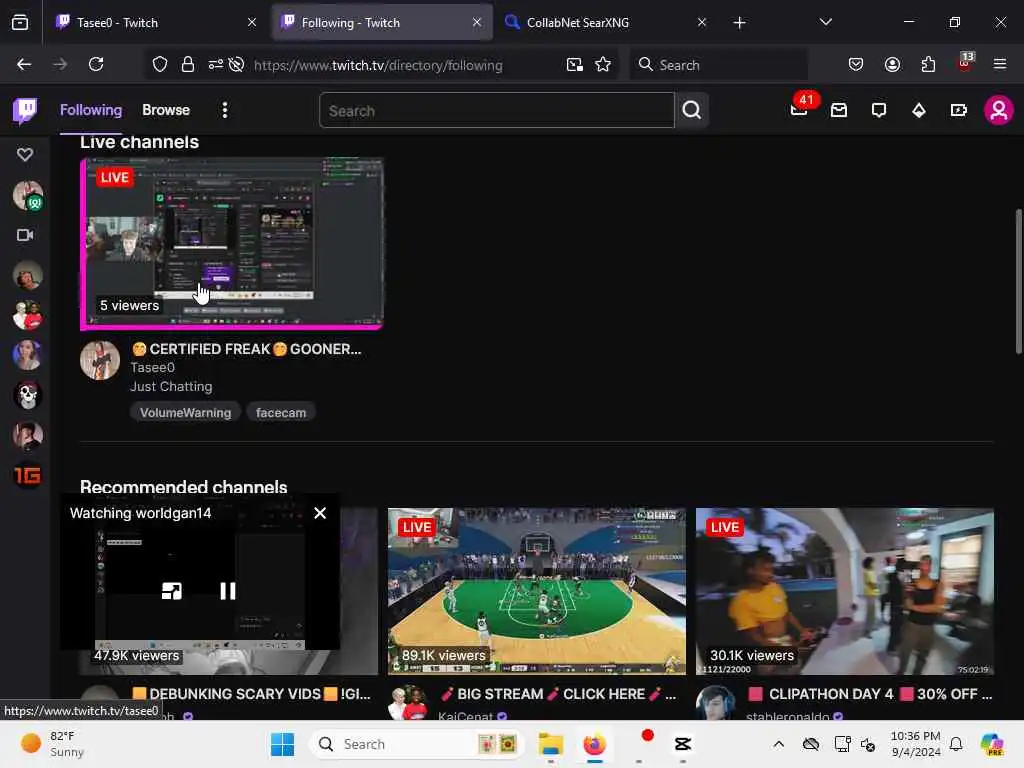This screenshot has width=1024, height=768.
Task: Click the site security padlock icon
Action: click(x=188, y=64)
